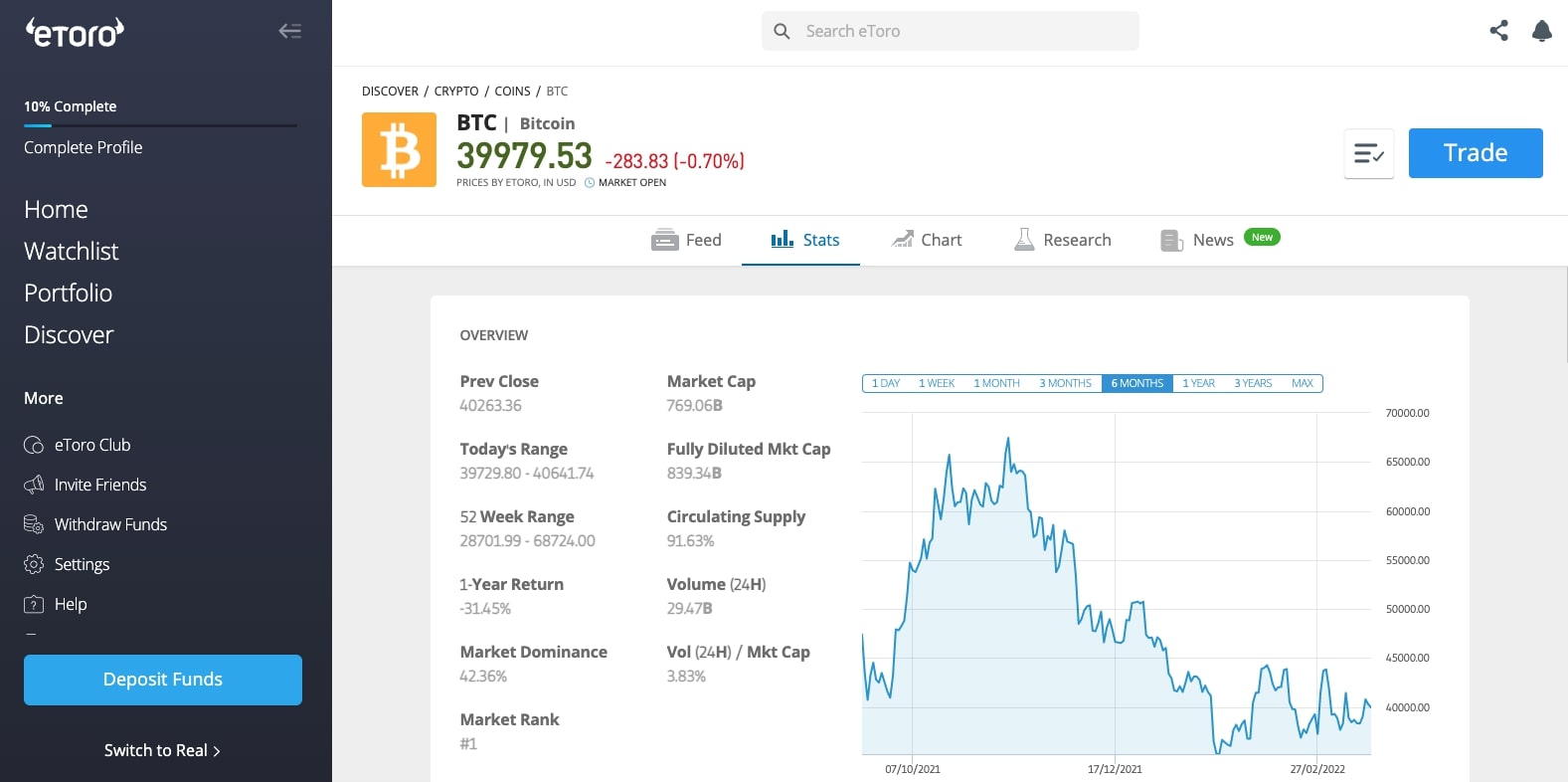Click Complete Profile link
This screenshot has width=1568, height=782.
click(x=84, y=147)
